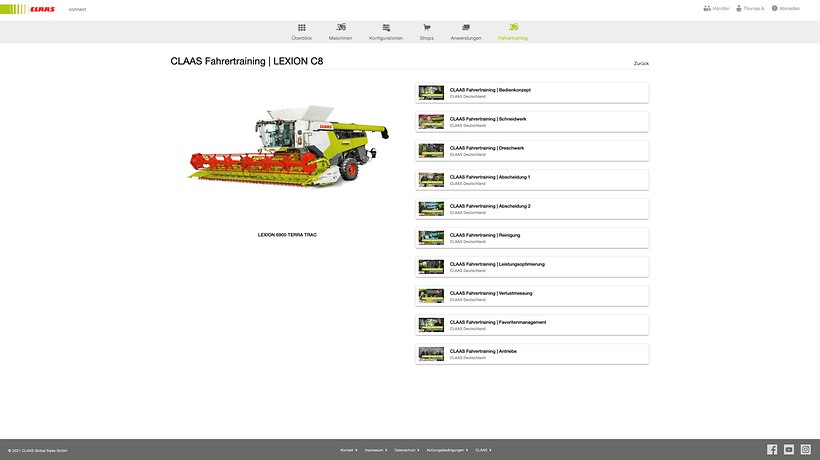Select the Überblick menu label
This screenshot has height=460, width=820.
302,38
